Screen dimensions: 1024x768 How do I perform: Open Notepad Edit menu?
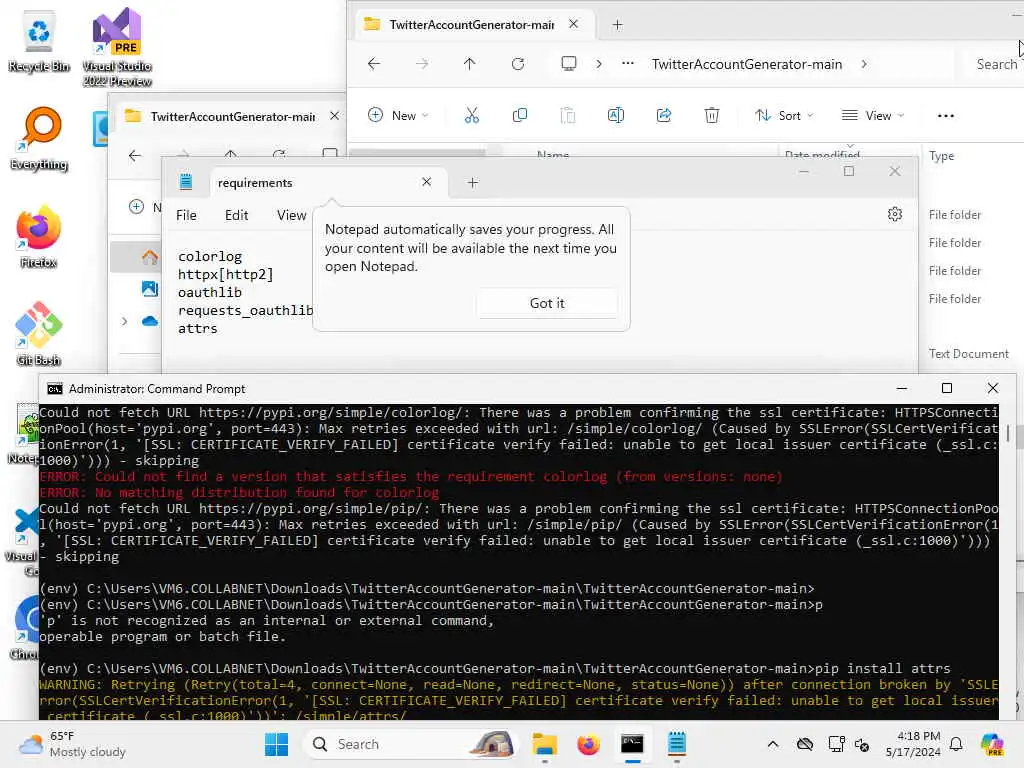236,215
